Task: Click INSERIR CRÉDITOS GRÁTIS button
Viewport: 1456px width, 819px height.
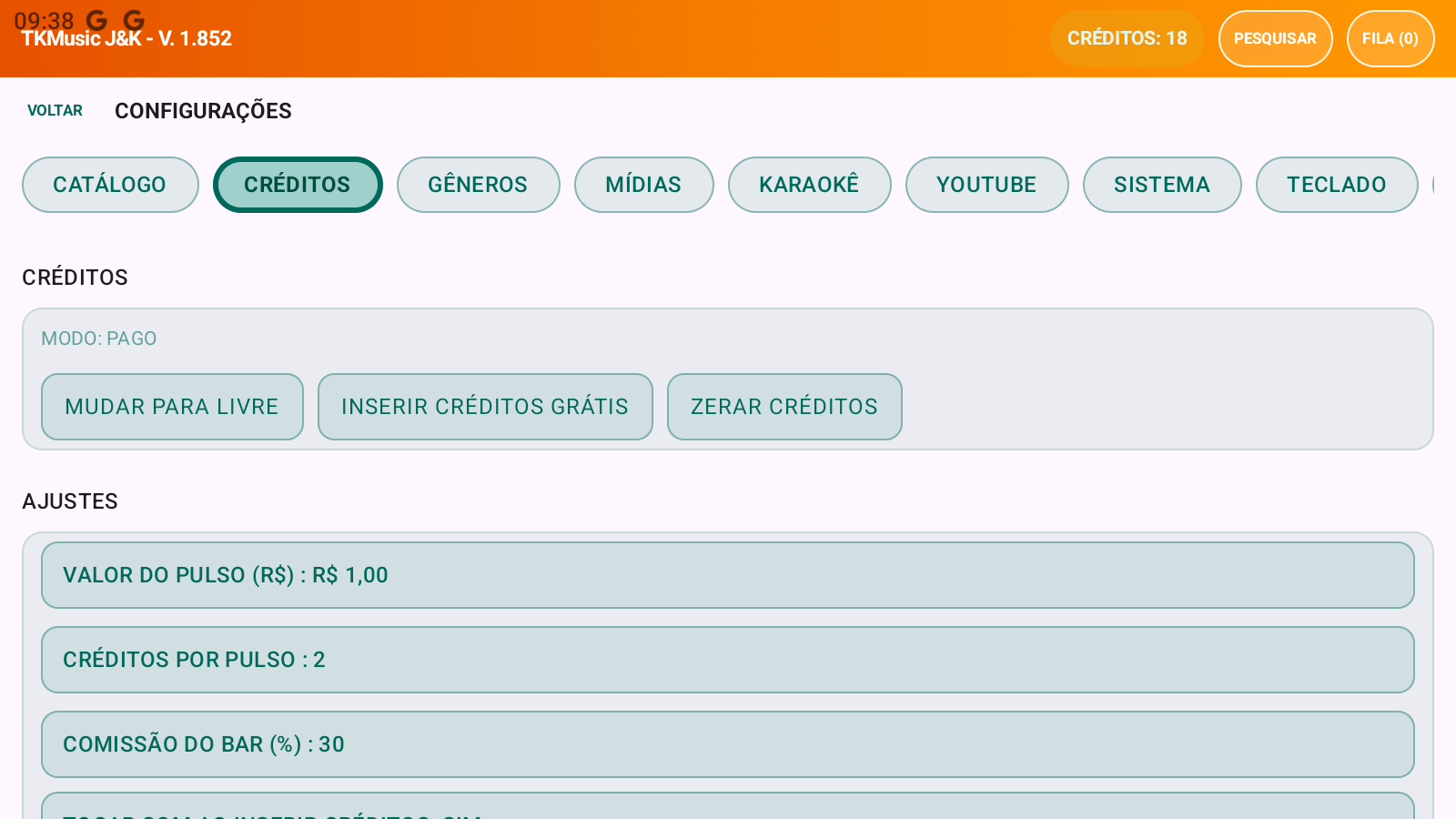Action: 485,407
